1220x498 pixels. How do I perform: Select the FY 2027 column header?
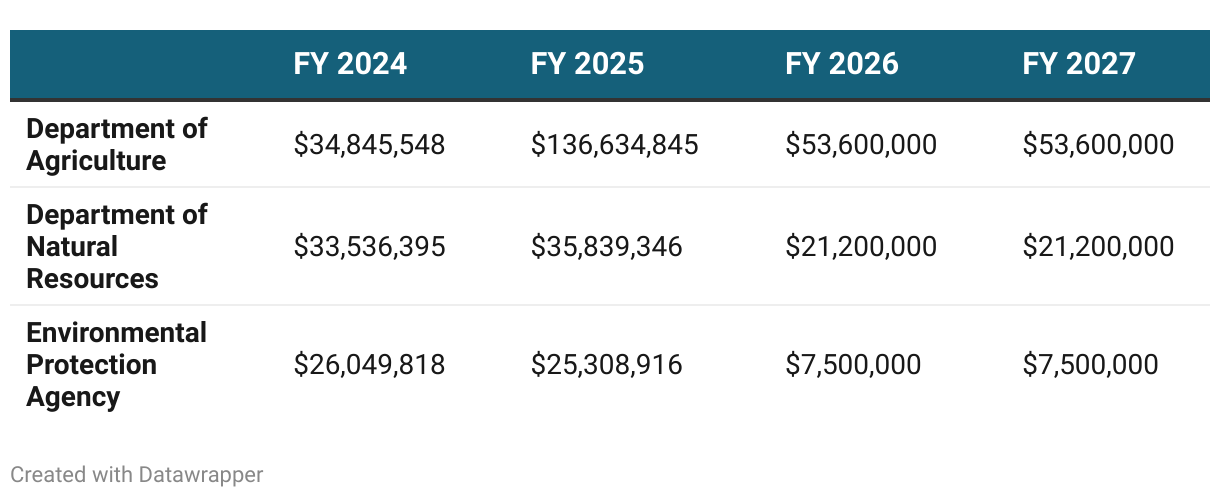(x=1079, y=64)
